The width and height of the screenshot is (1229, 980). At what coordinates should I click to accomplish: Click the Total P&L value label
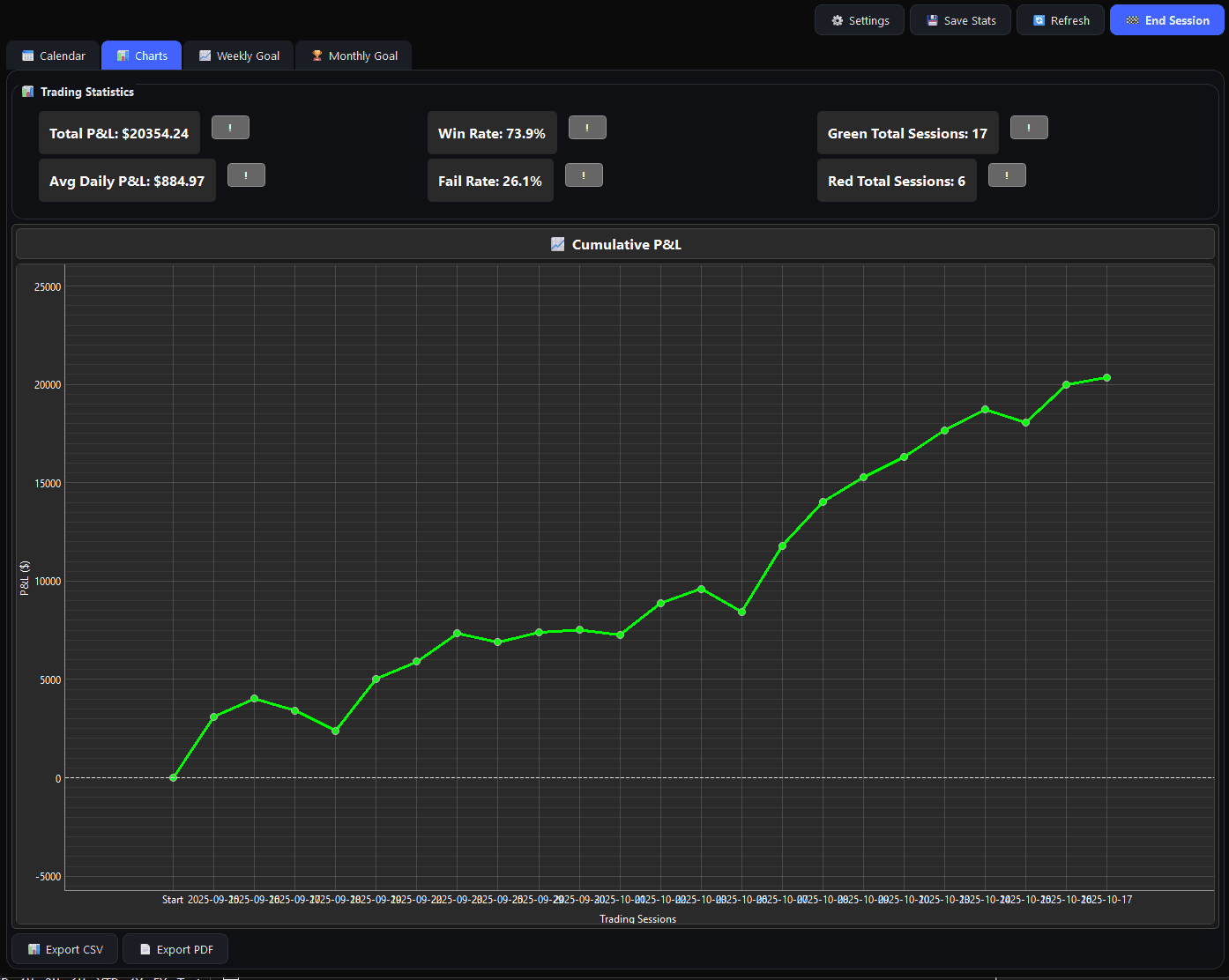click(119, 133)
